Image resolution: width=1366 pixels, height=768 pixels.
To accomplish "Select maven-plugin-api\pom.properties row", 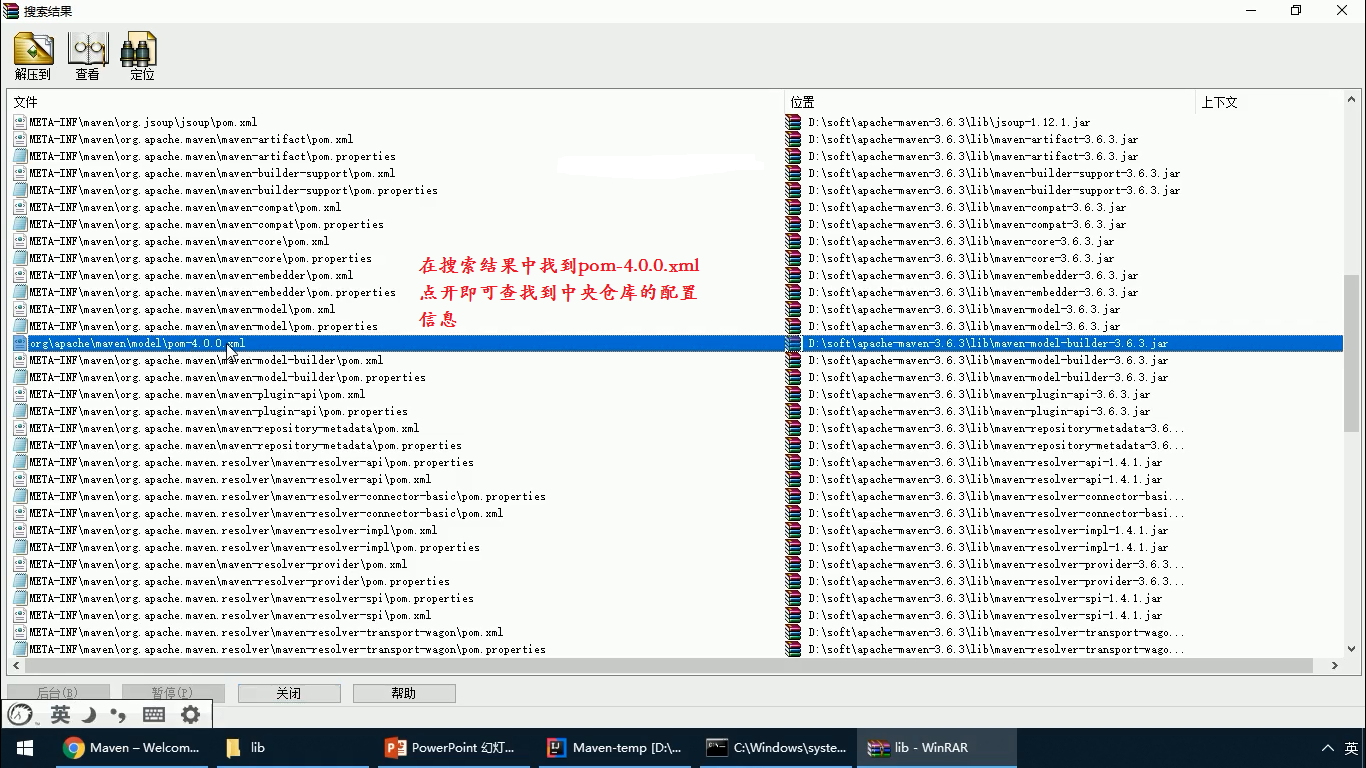I will (x=676, y=411).
